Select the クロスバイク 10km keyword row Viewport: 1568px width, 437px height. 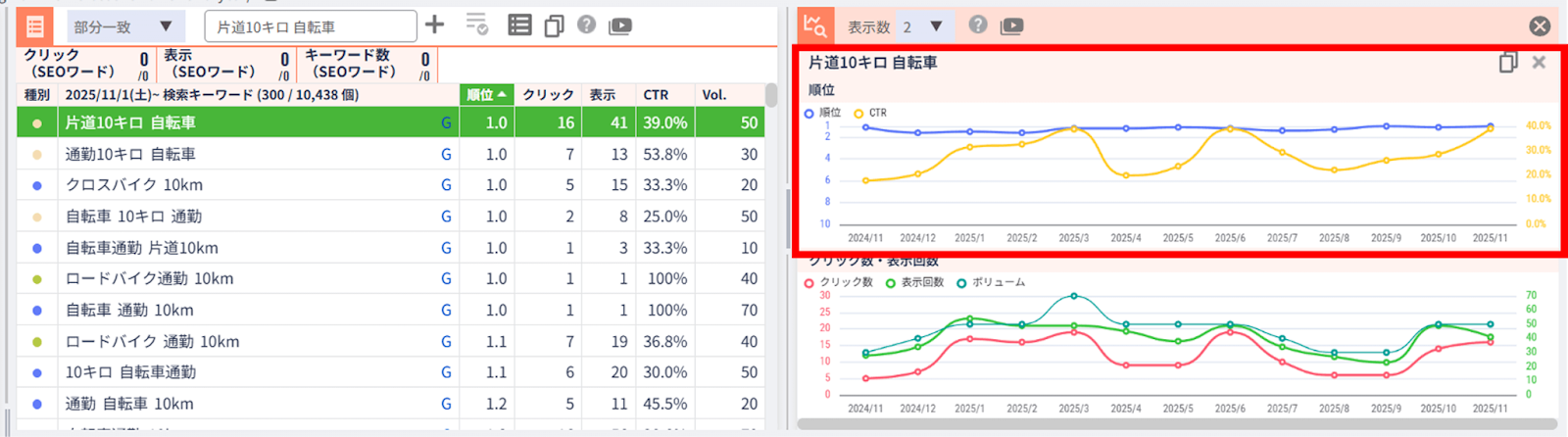391,185
